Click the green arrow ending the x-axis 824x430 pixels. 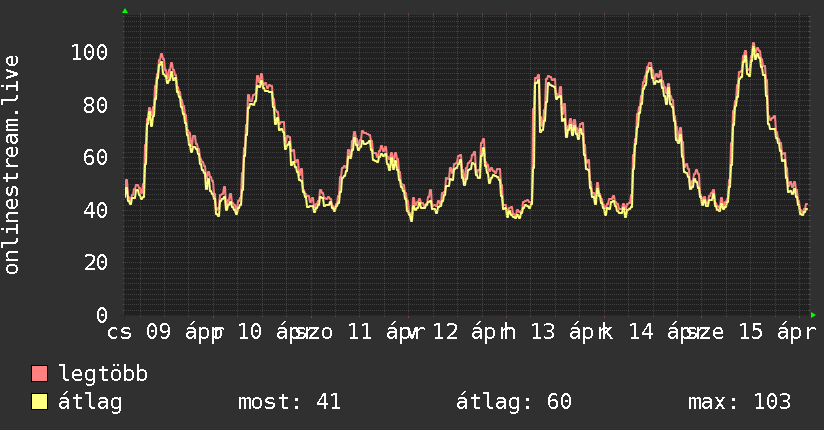point(813,315)
